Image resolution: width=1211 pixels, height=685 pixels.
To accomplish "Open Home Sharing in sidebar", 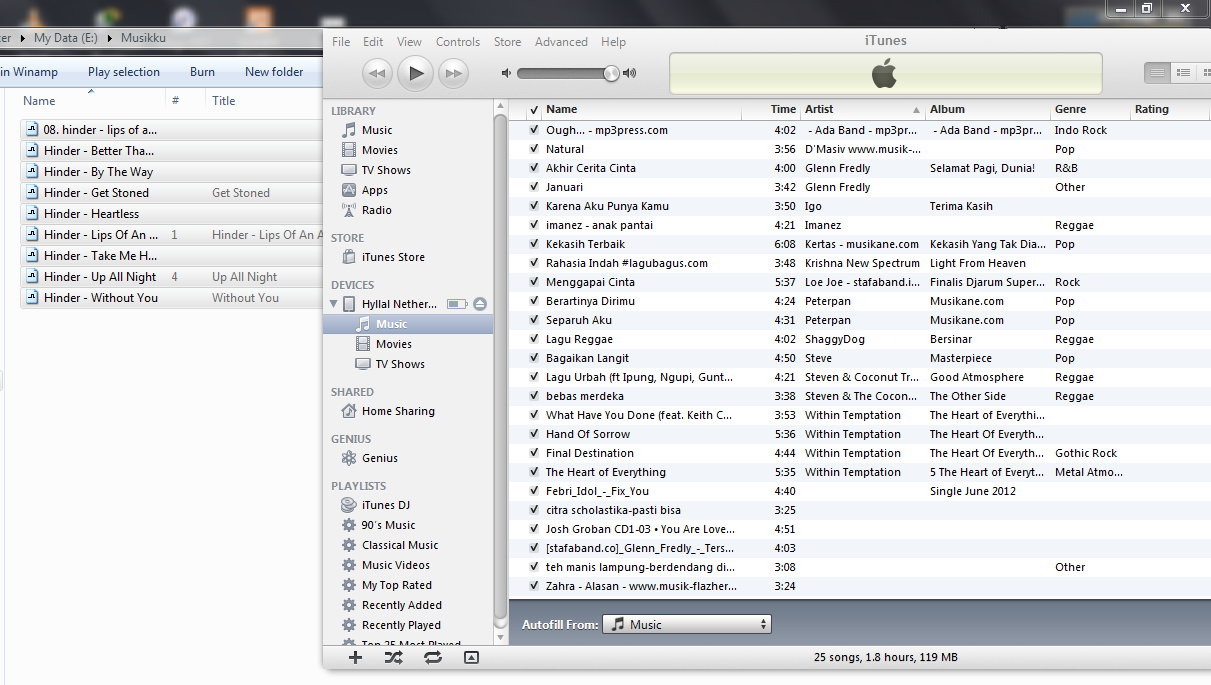I will 398,411.
